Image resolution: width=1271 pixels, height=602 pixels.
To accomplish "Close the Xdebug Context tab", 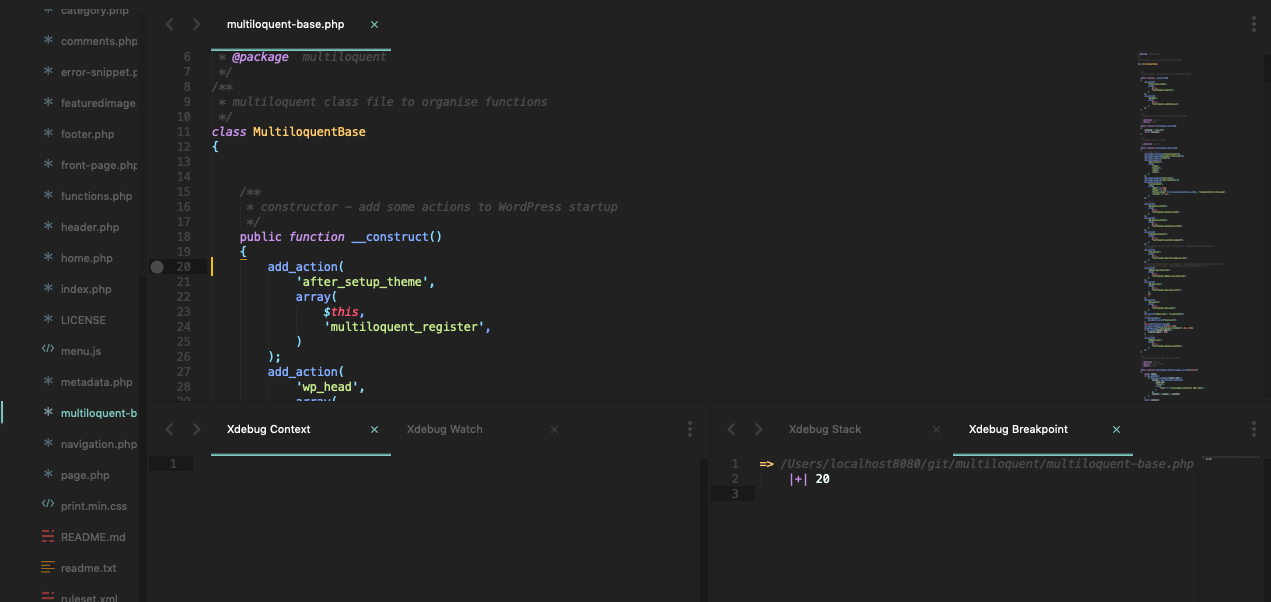I will [374, 429].
